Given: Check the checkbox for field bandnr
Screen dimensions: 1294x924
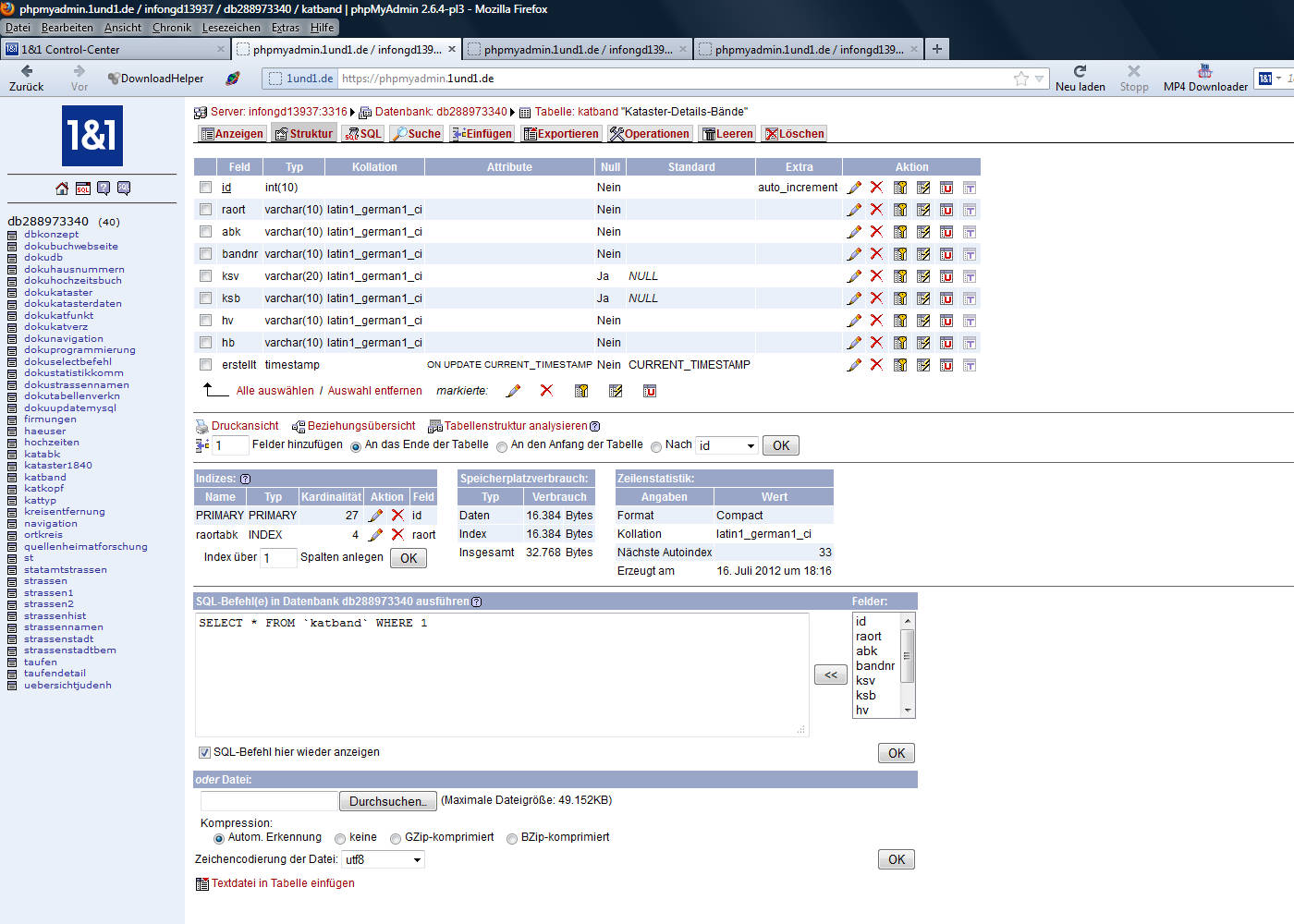Looking at the screenshot, I should (206, 254).
